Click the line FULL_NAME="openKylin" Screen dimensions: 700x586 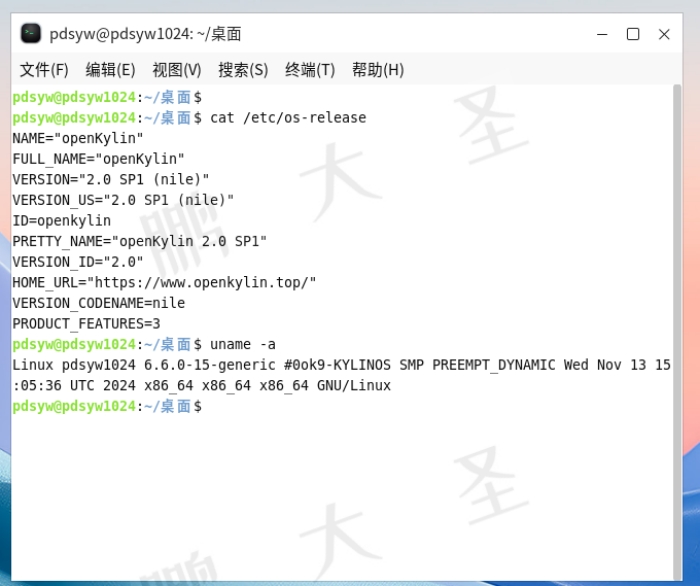click(98, 159)
